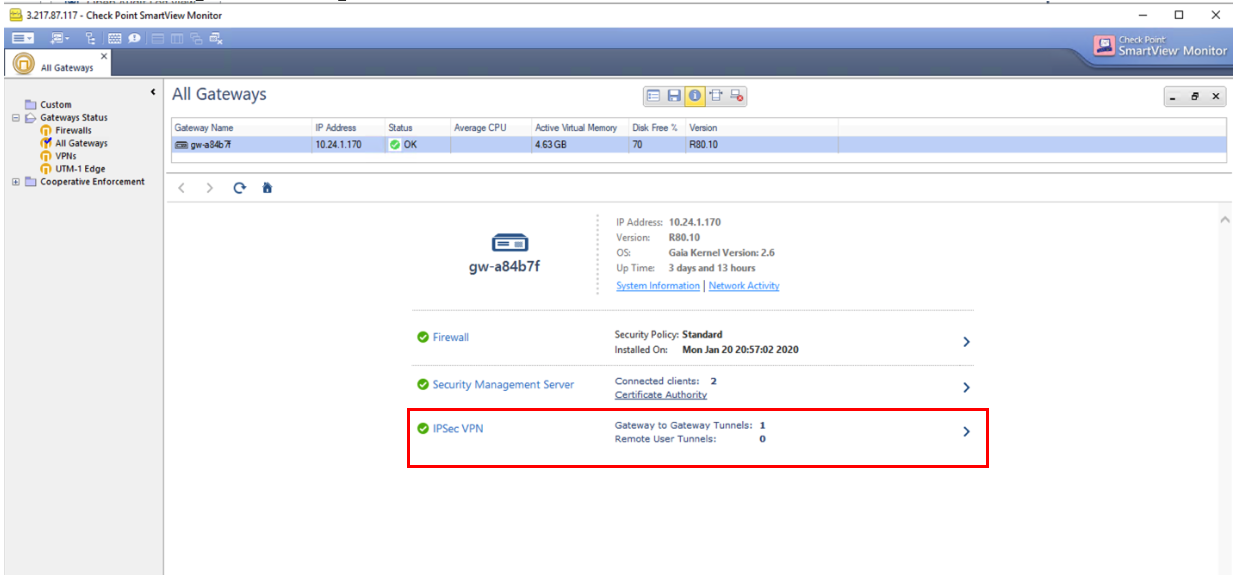Screen dimensions: 1236x575
Task: Click the save icon in view toolbar
Action: point(674,96)
